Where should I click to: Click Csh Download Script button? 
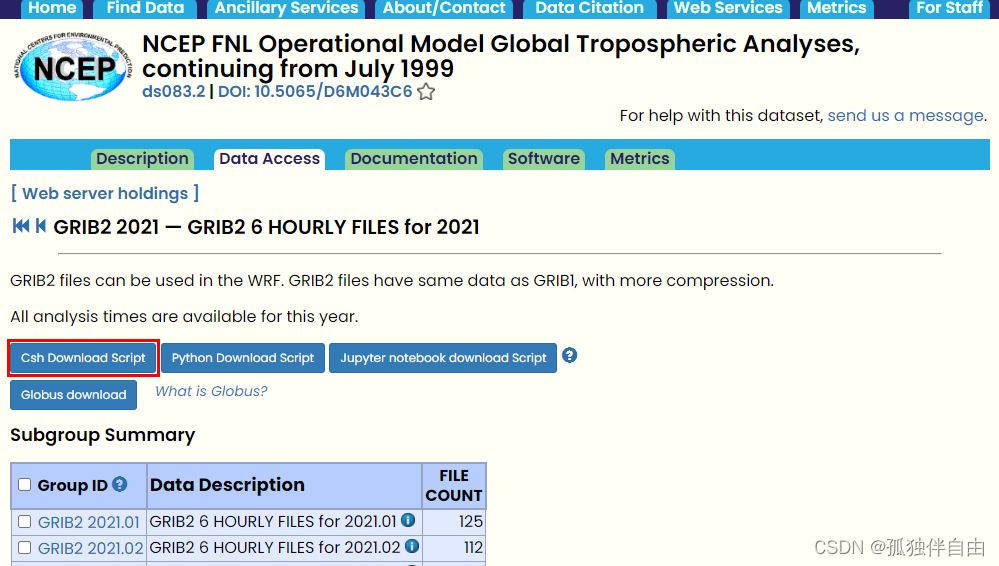point(83,358)
